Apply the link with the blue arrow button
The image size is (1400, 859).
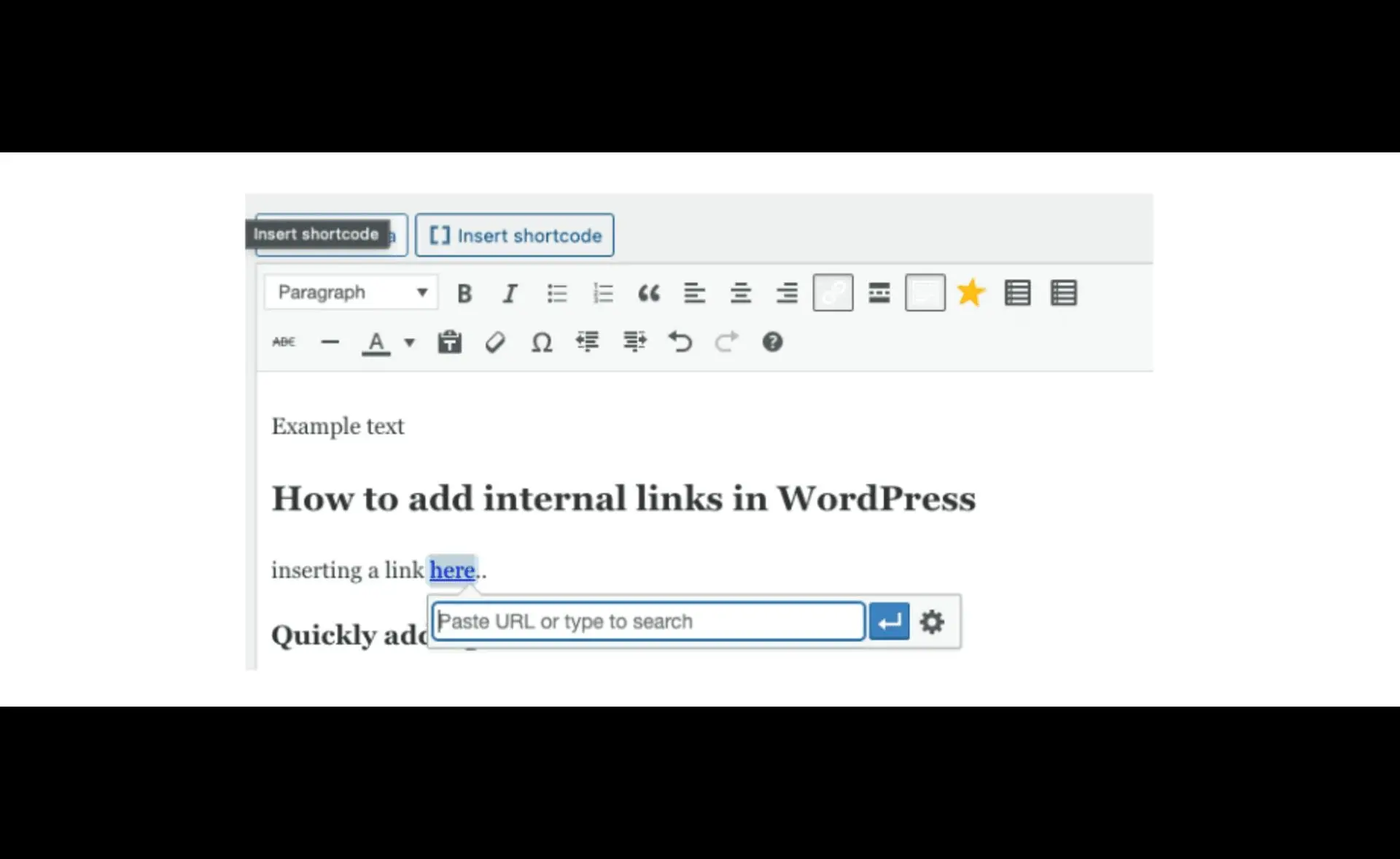coord(889,622)
